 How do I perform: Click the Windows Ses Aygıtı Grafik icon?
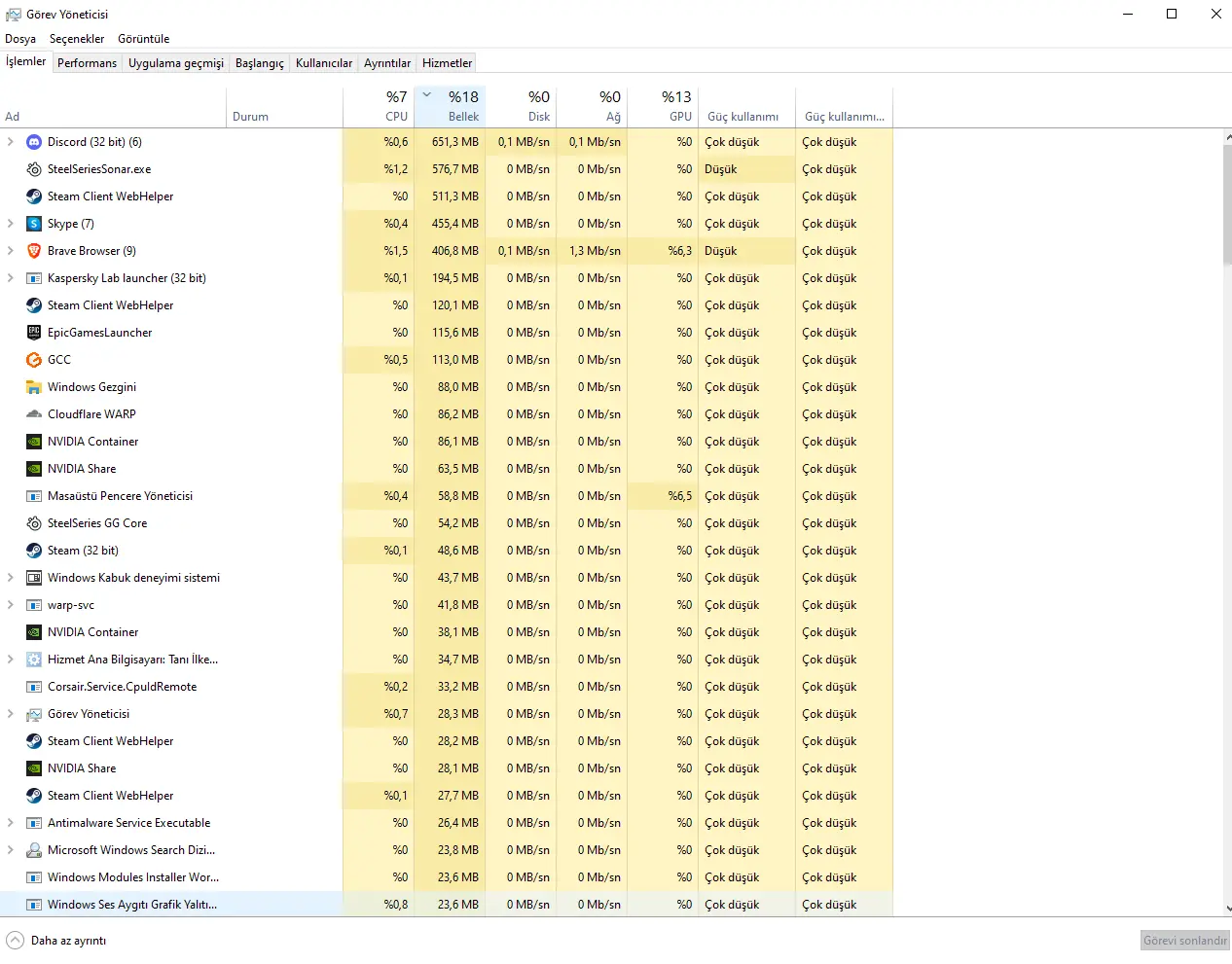pos(34,905)
